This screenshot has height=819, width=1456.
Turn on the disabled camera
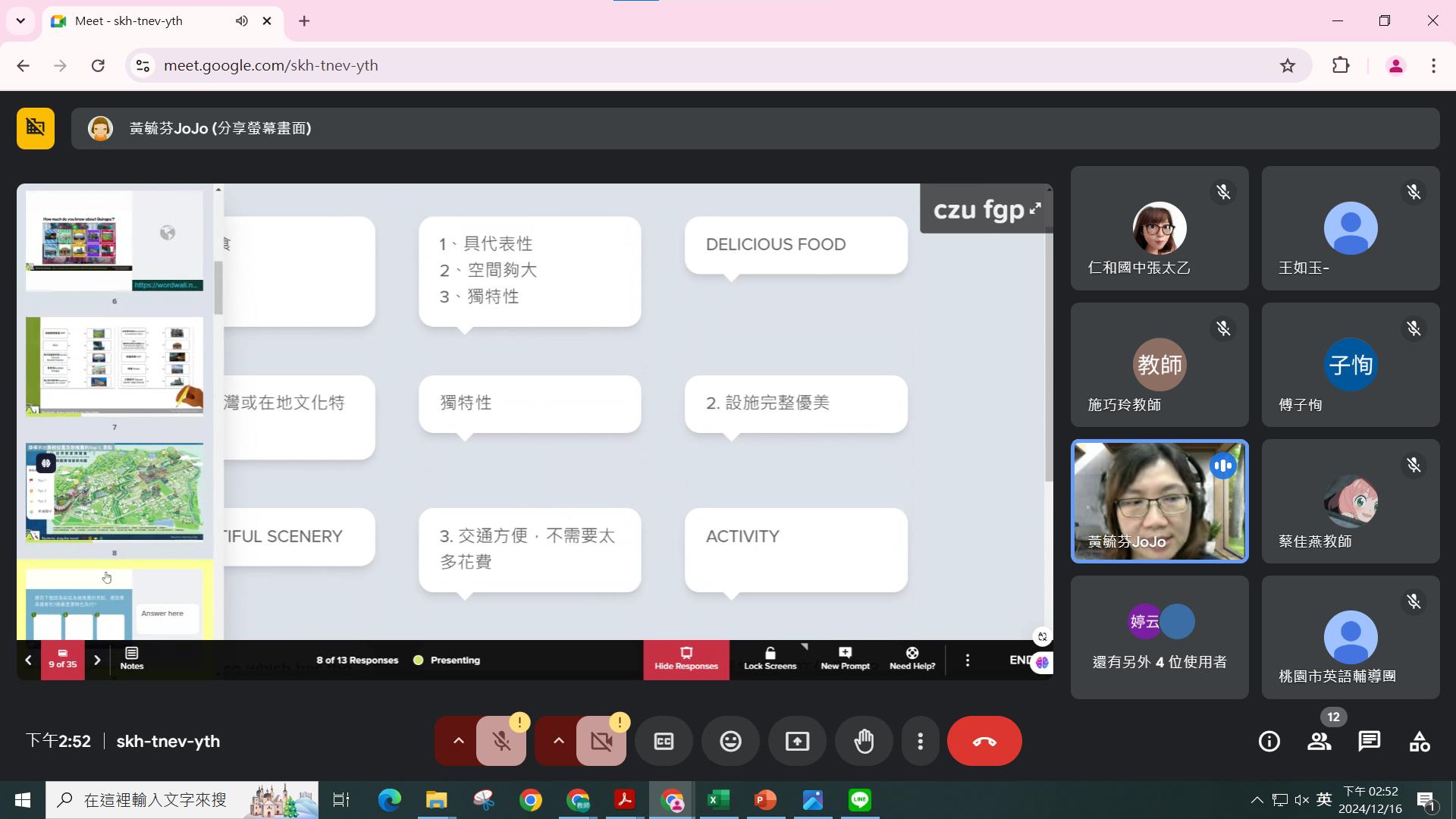click(x=601, y=741)
